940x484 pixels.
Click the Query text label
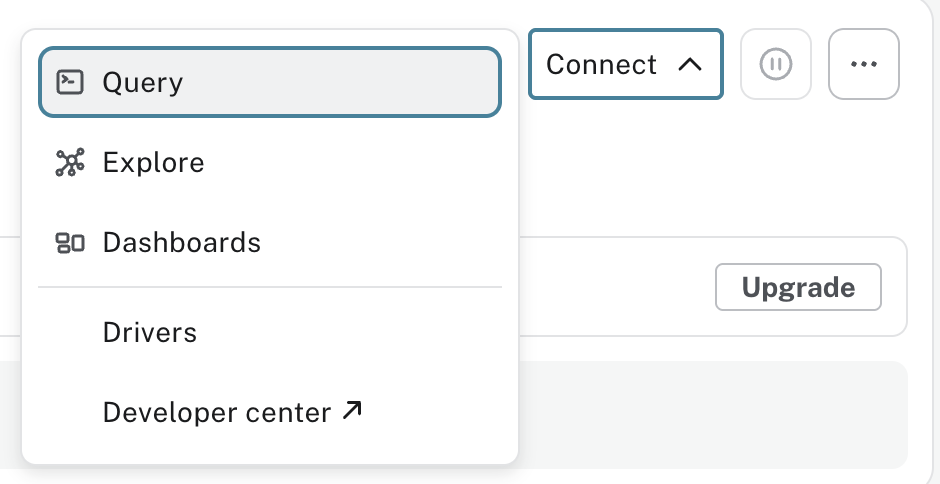143,82
